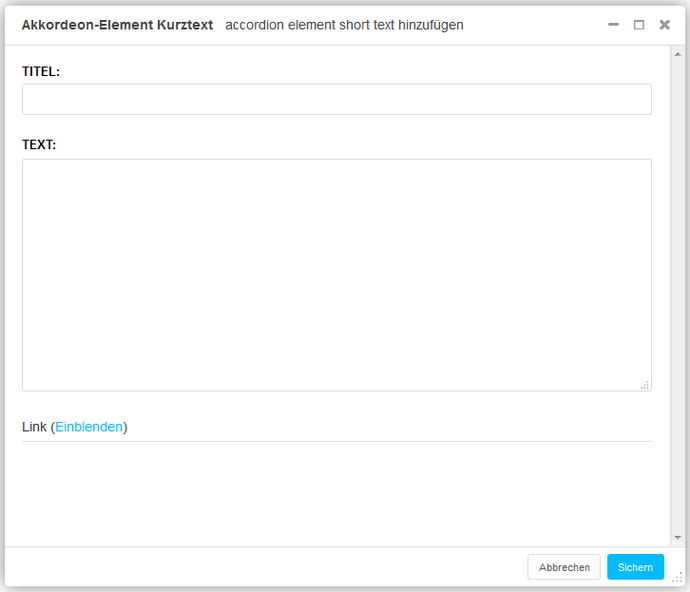This screenshot has width=690, height=592.
Task: Click the scrollbar up arrow
Action: tap(678, 54)
